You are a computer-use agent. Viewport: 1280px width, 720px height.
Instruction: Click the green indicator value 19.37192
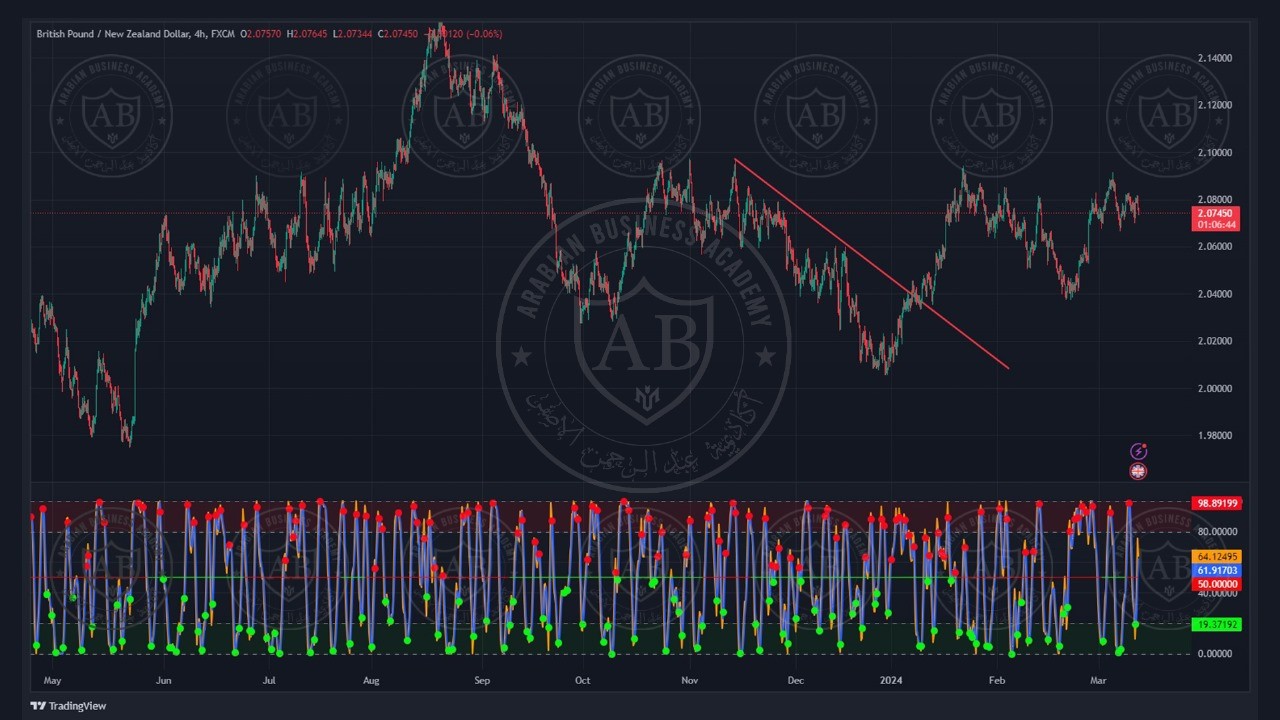pos(1217,624)
